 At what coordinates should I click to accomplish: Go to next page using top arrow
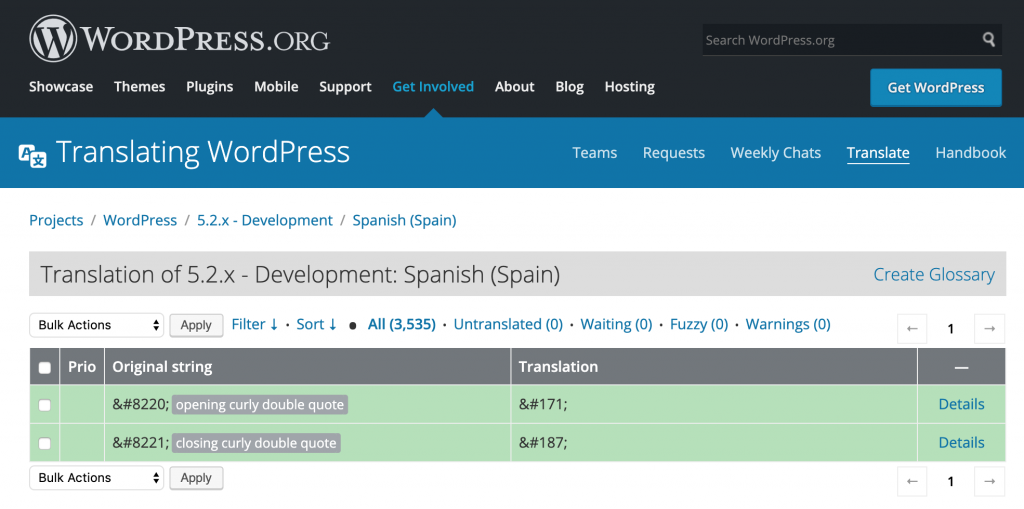click(989, 329)
